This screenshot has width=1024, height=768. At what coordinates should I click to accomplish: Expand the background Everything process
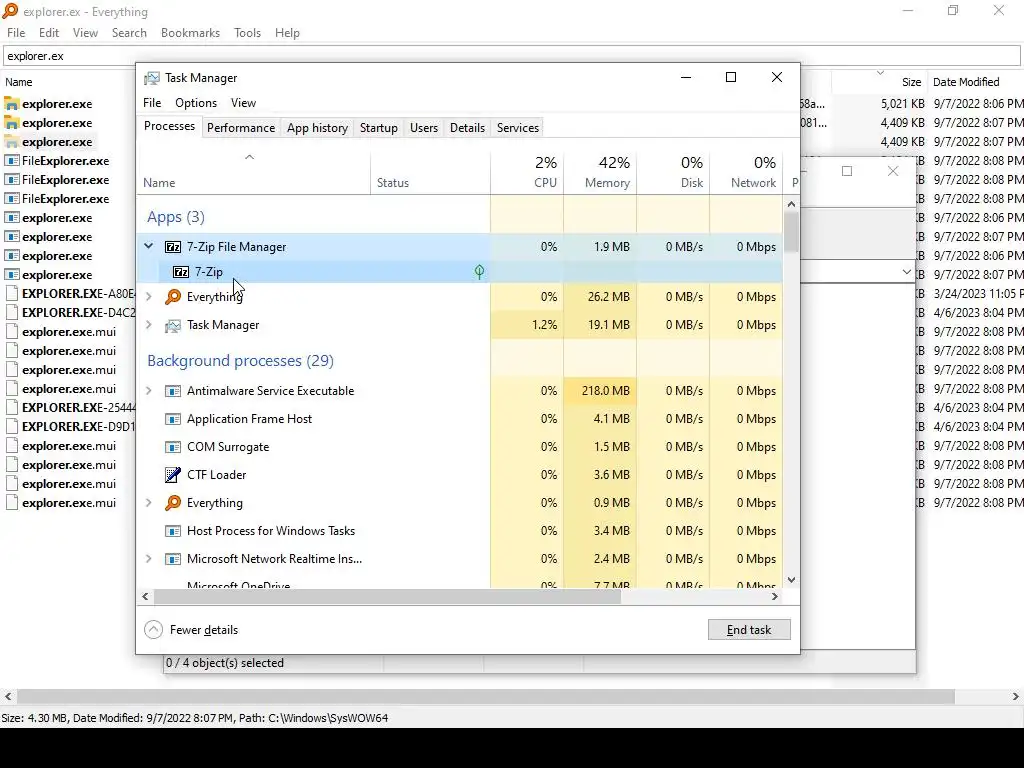[148, 503]
